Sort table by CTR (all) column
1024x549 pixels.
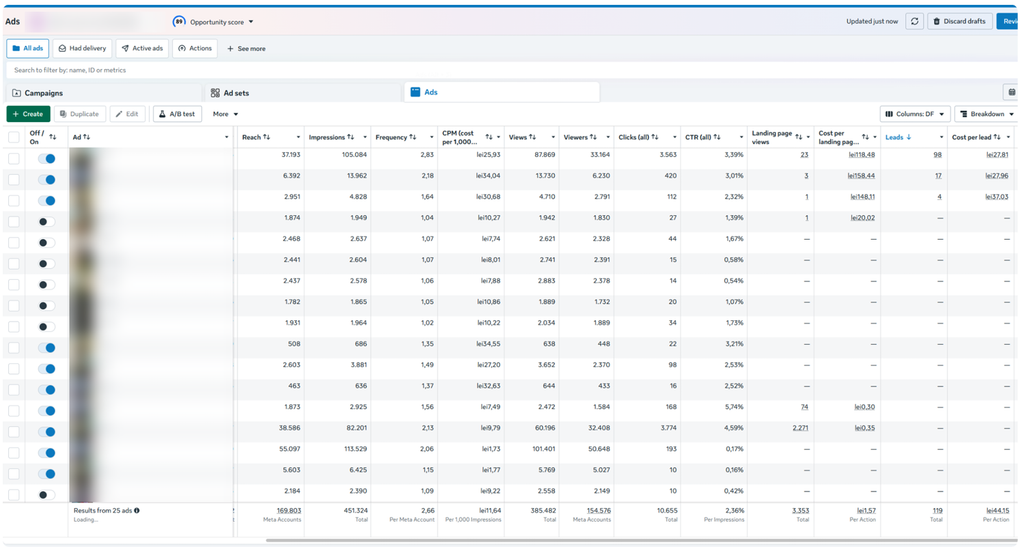(x=717, y=137)
